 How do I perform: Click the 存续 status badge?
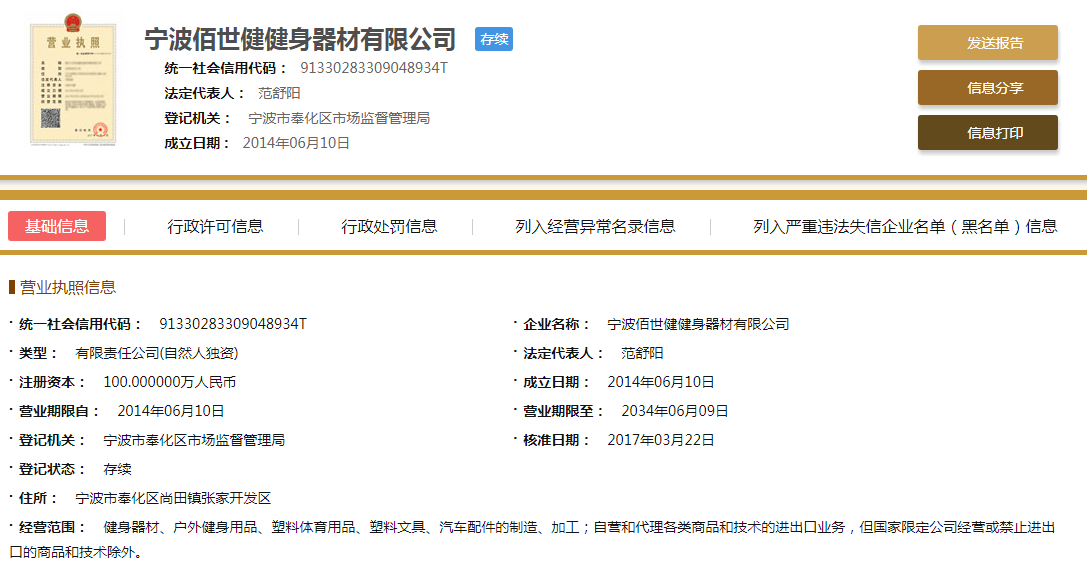pos(494,40)
